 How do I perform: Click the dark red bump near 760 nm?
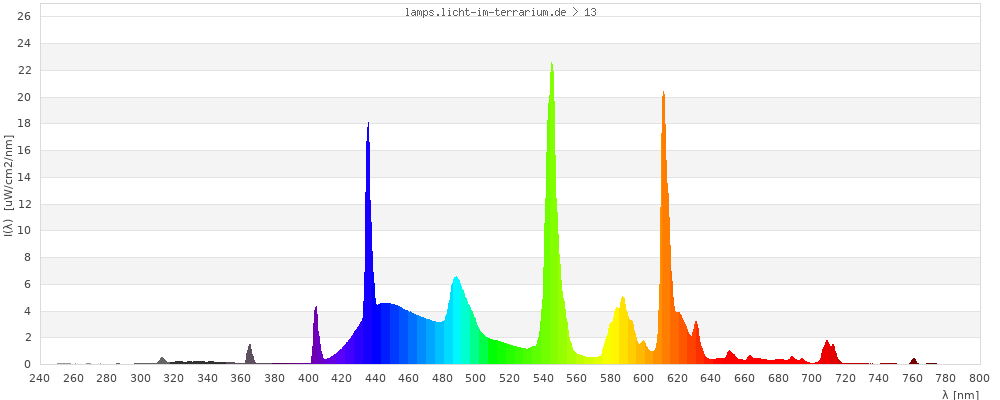tap(913, 361)
